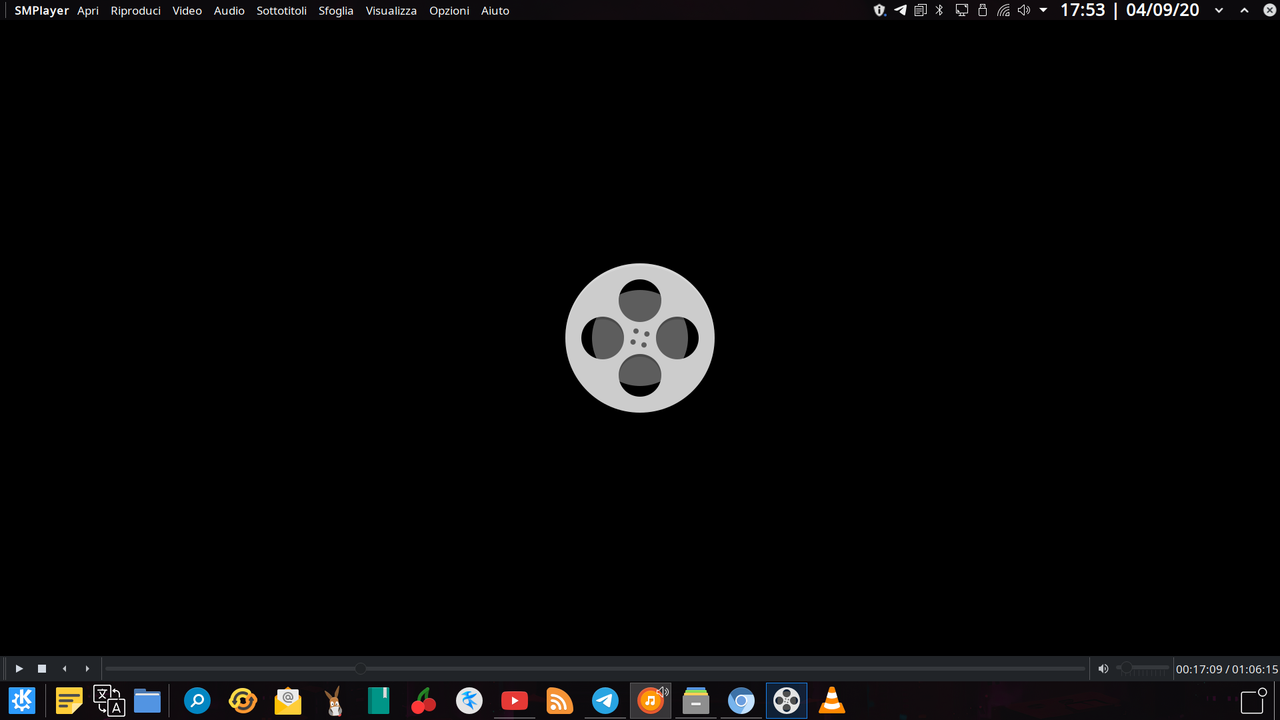Open the Video menu

click(x=187, y=10)
